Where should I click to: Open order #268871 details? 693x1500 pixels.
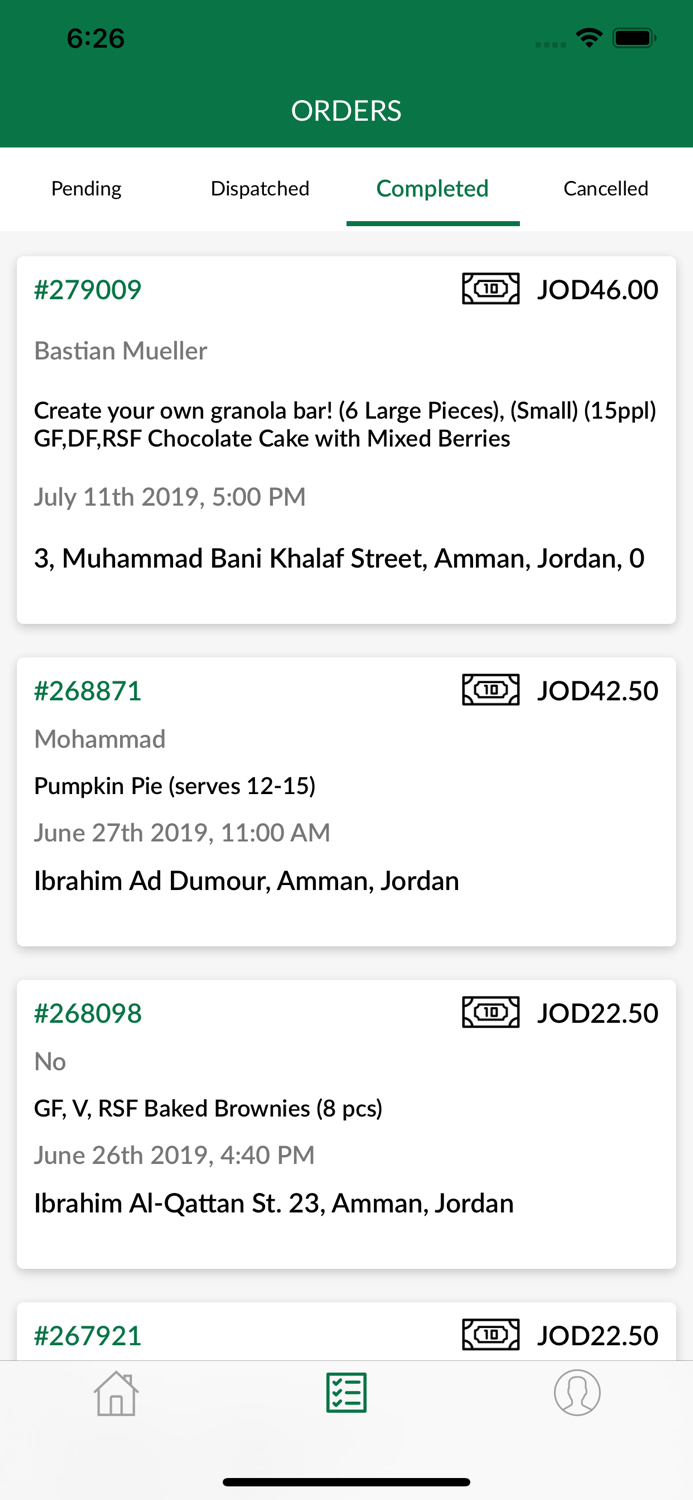[87, 690]
